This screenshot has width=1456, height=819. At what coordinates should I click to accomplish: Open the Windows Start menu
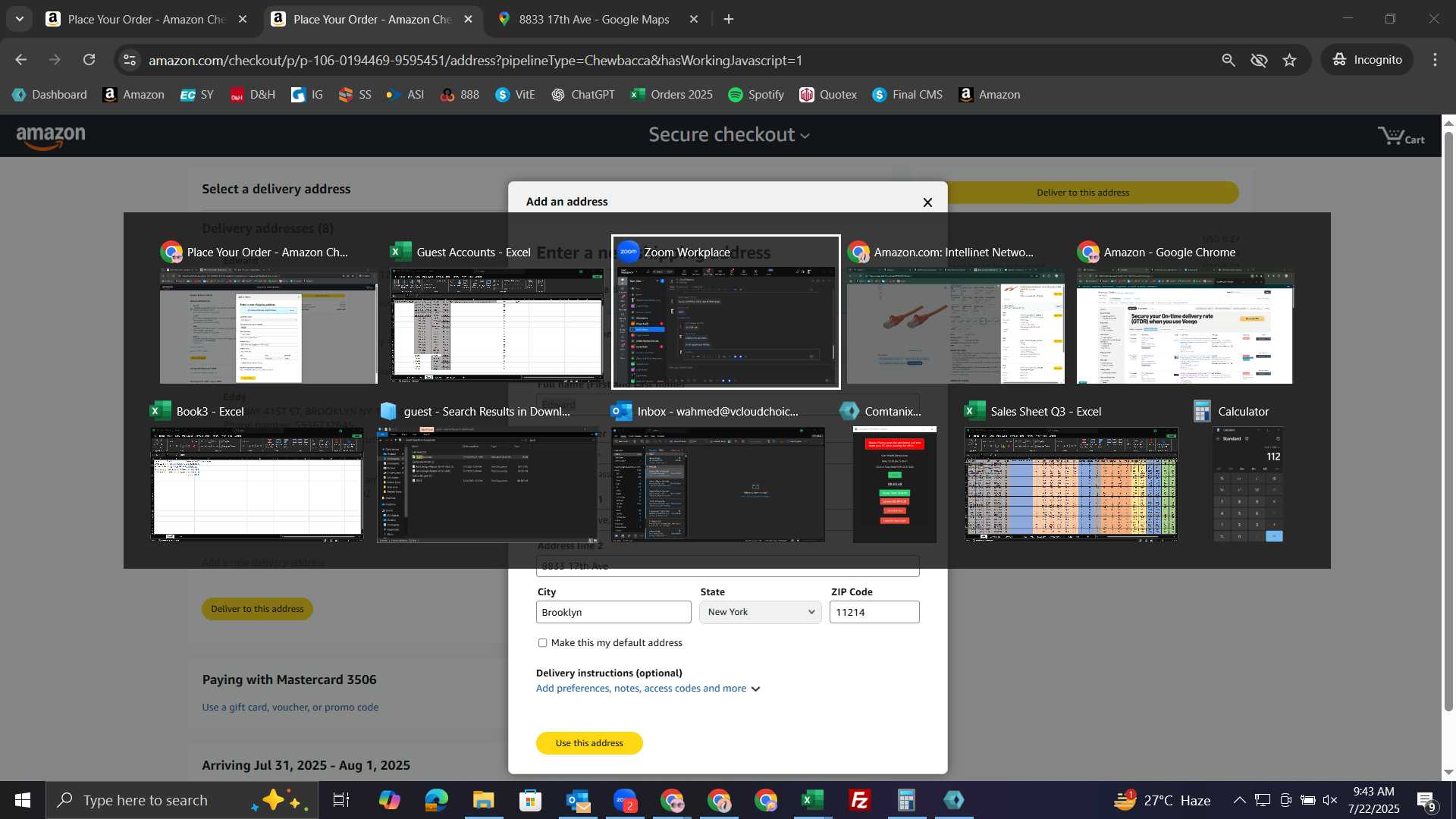[x=23, y=800]
